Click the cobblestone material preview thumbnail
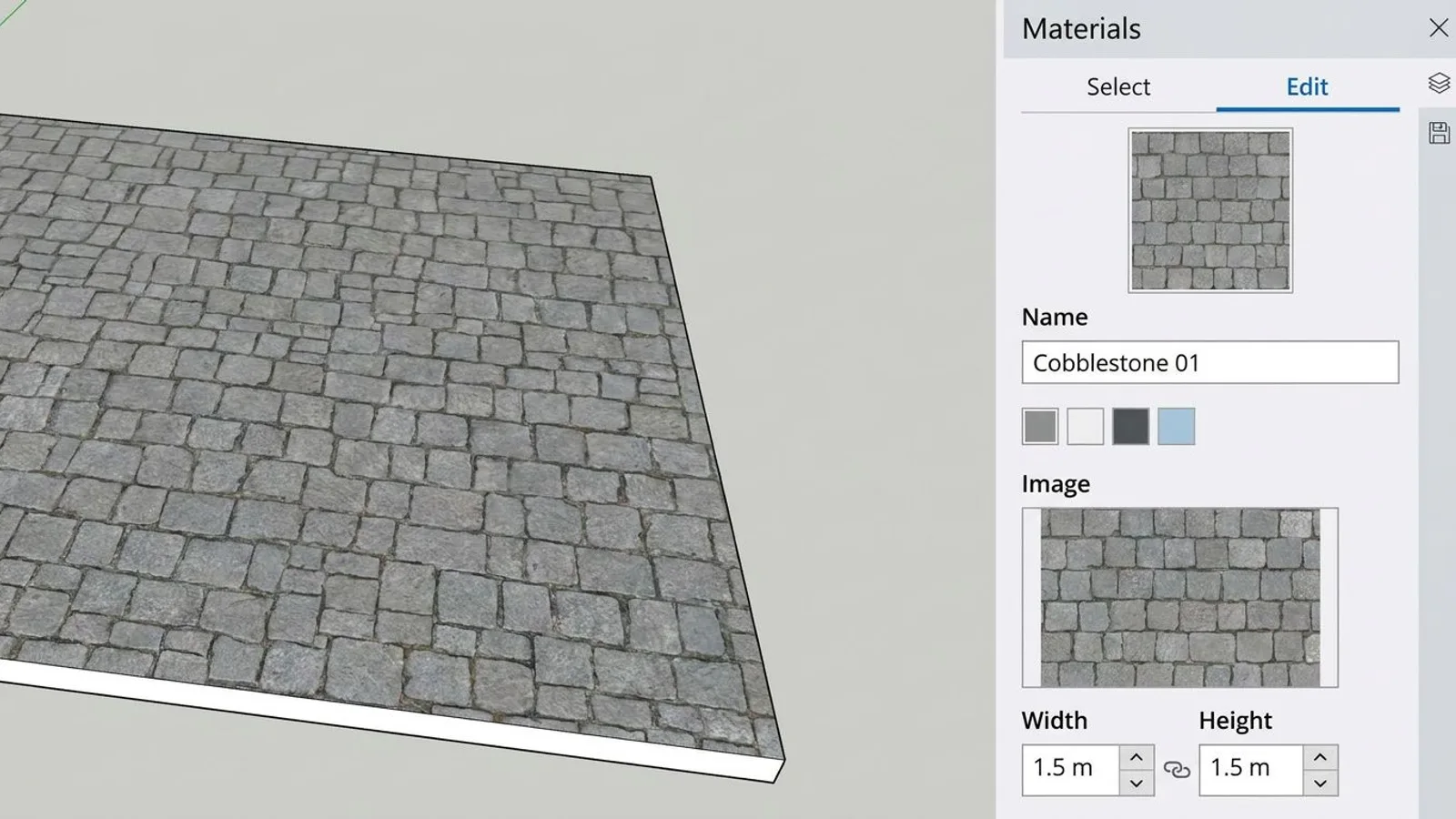The width and height of the screenshot is (1456, 819). (1210, 210)
